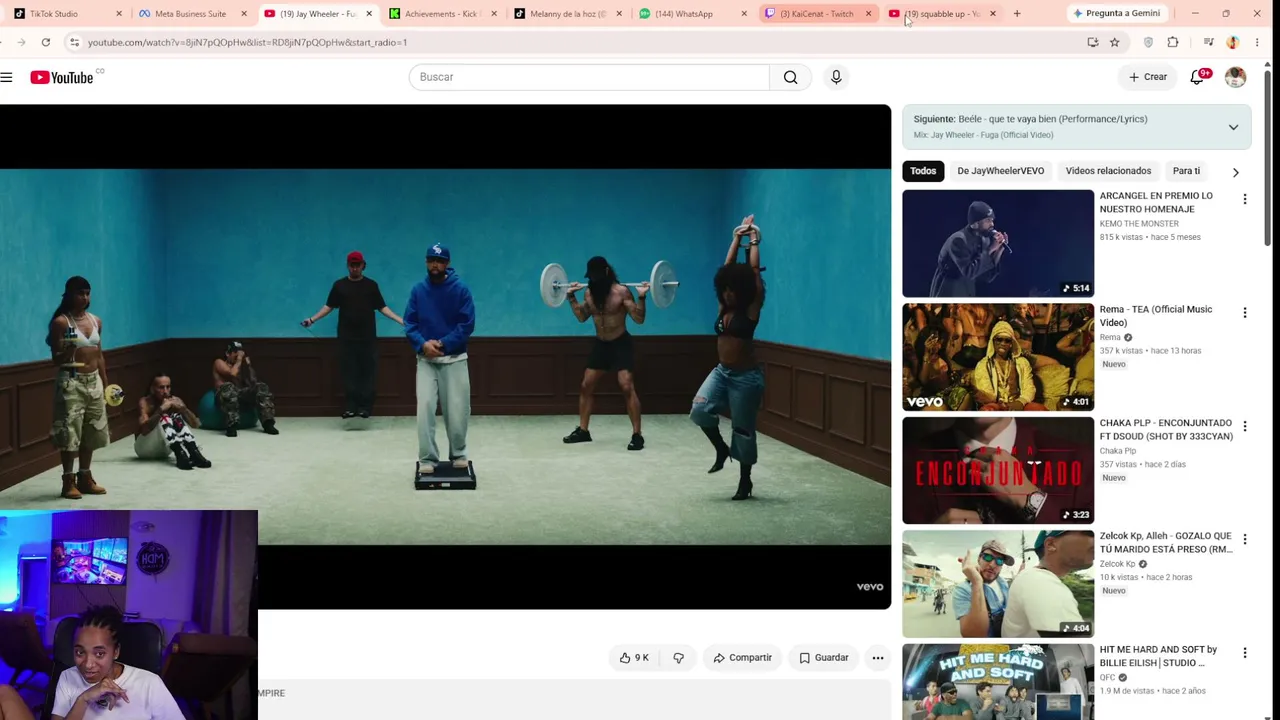Click the magnifier search button
The height and width of the screenshot is (720, 1280).
(x=791, y=77)
